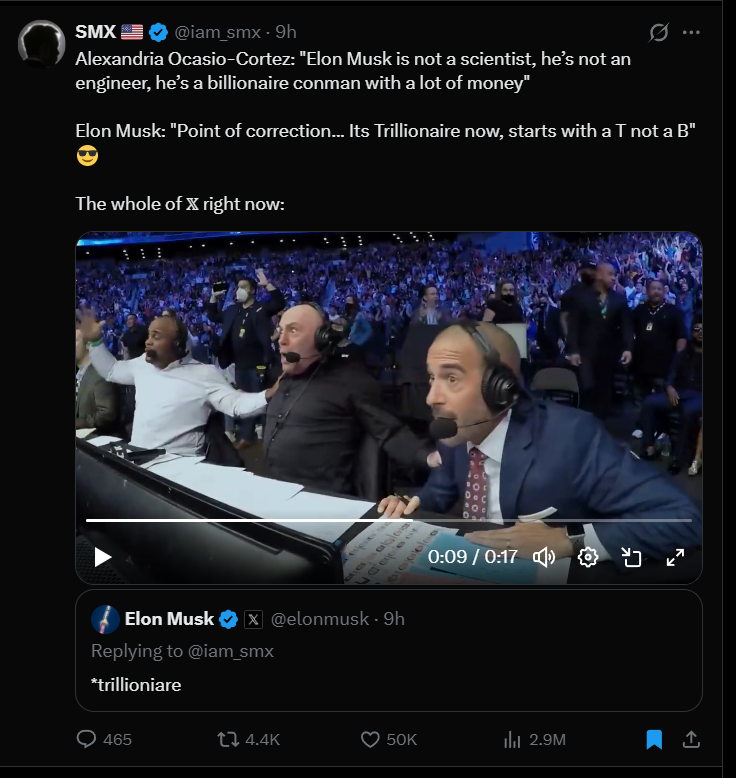Share the post via share icon
This screenshot has height=778, width=736.
(691, 739)
